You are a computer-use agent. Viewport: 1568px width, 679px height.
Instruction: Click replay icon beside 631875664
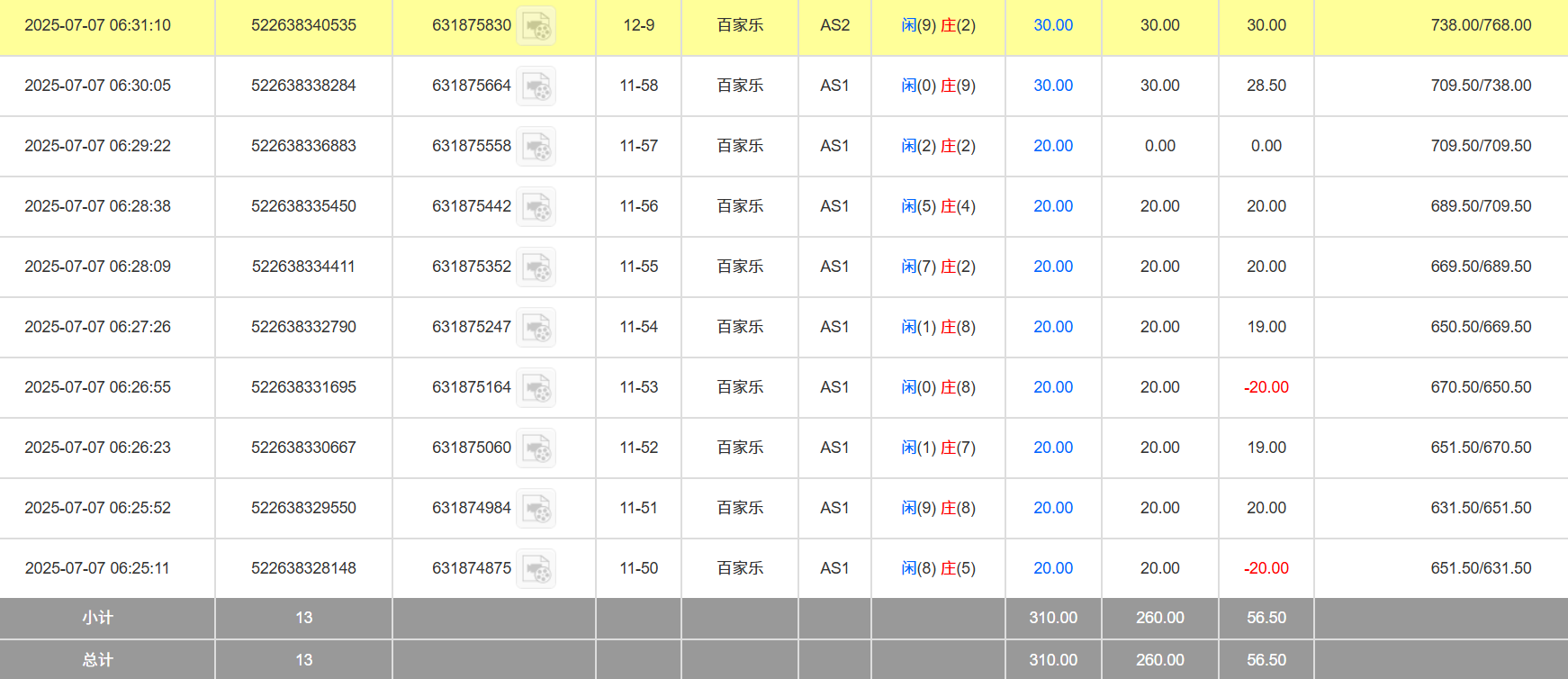536,86
